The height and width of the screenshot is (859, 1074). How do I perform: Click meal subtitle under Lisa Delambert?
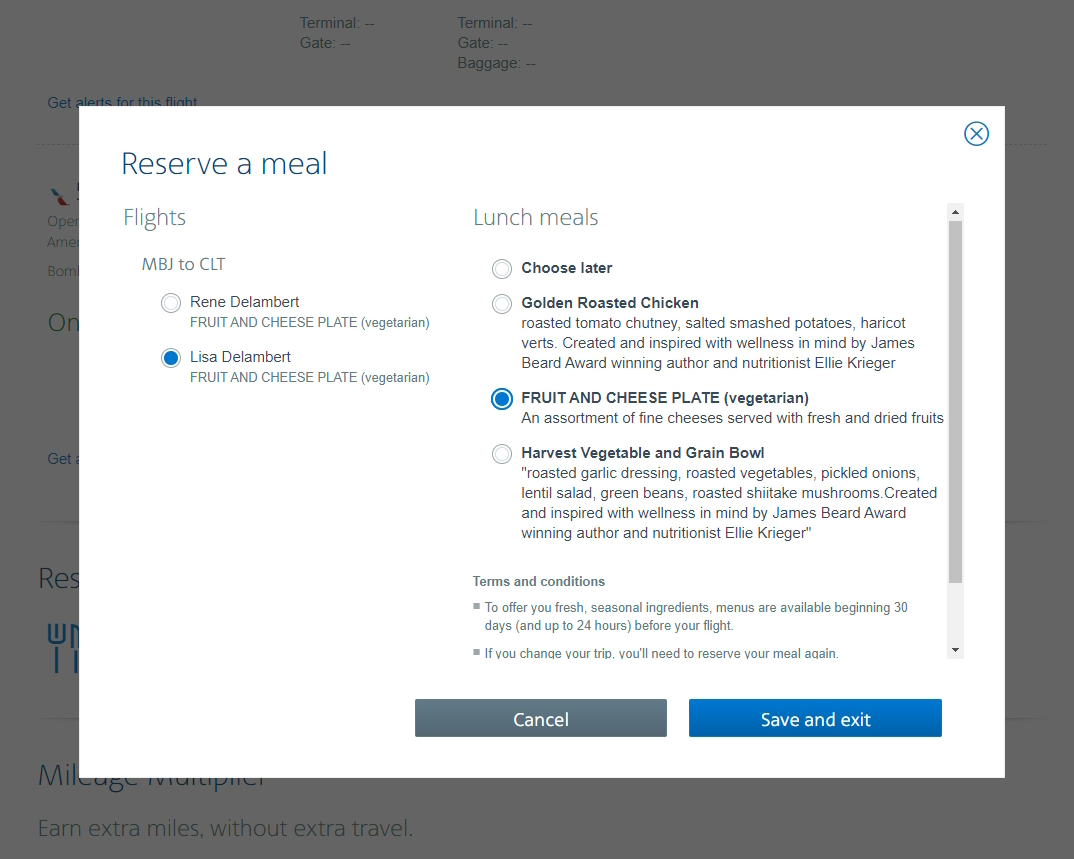(x=309, y=378)
